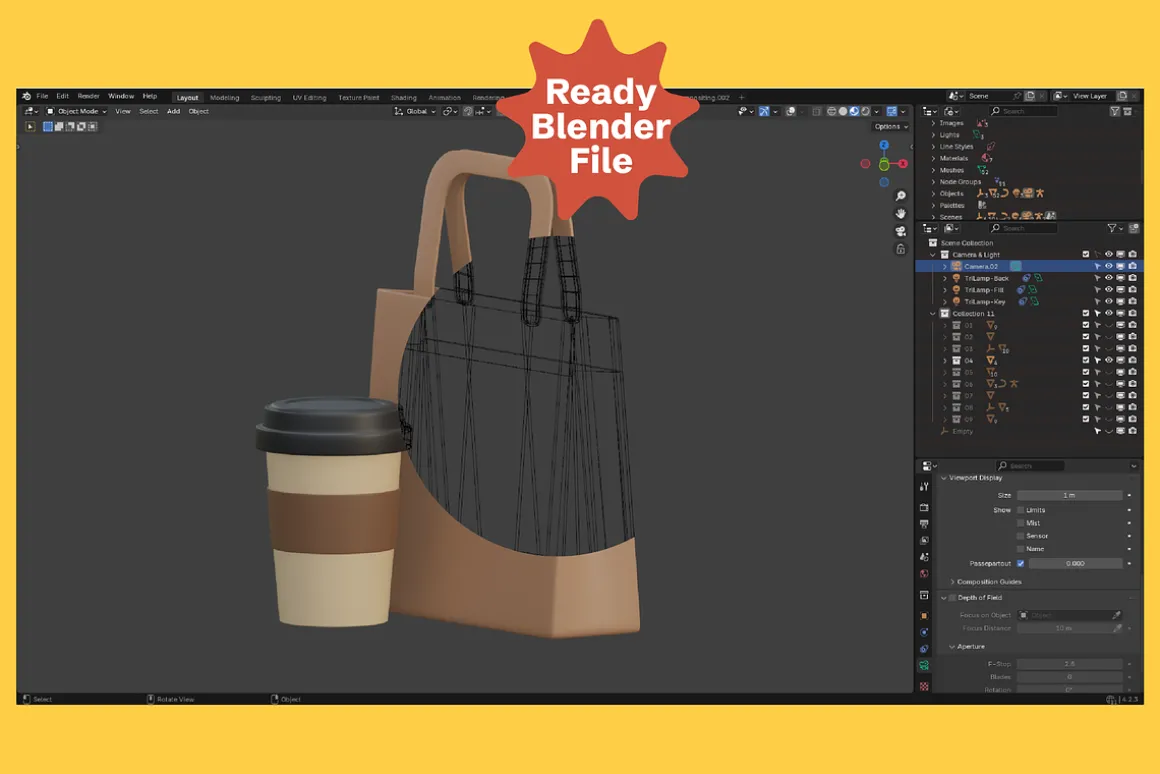Toggle camera view icon in viewport

point(900,232)
